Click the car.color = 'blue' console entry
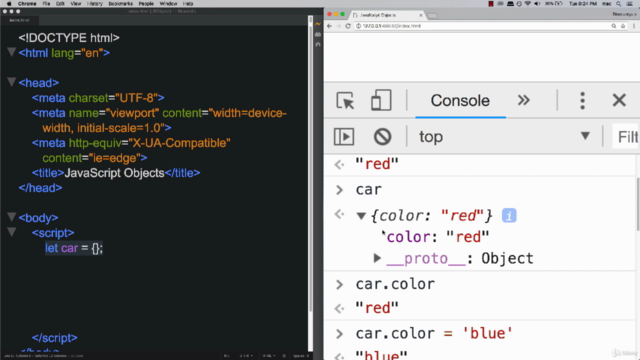This screenshot has height=360, width=640. click(434, 333)
